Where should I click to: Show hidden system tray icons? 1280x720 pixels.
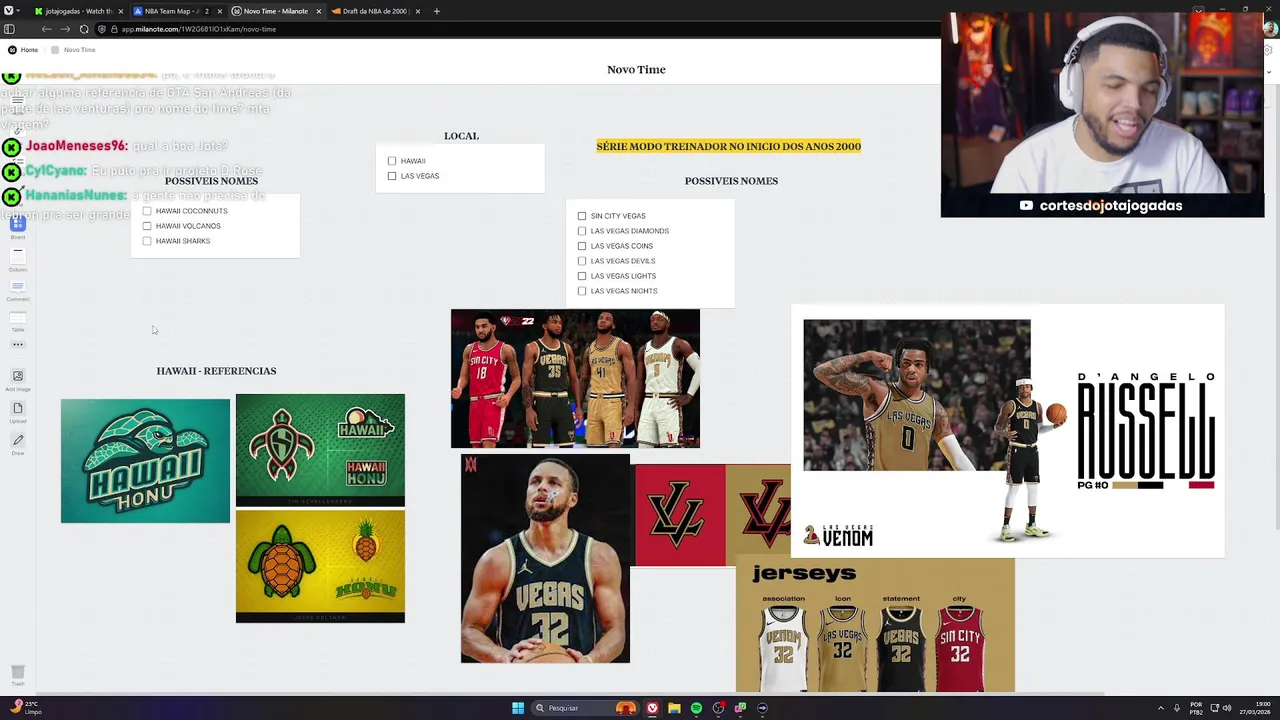(x=1161, y=708)
